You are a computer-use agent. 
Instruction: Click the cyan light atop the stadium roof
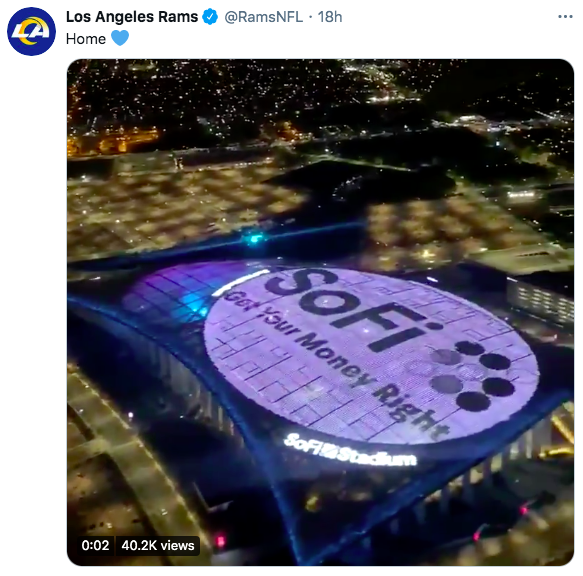255,238
